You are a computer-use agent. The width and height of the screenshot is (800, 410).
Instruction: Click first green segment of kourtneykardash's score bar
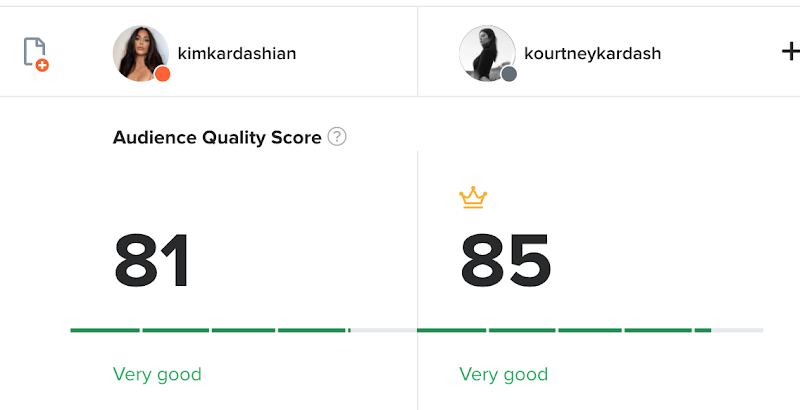pyautogui.click(x=452, y=330)
